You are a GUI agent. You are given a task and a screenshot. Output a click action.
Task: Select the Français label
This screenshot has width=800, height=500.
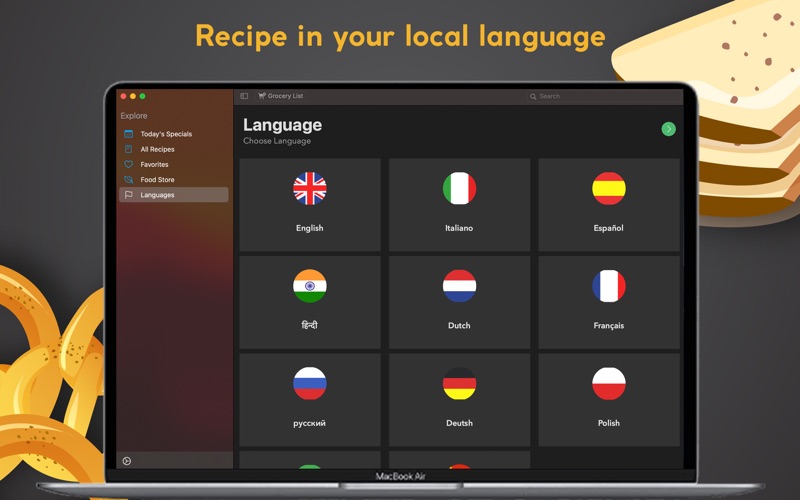click(x=609, y=326)
